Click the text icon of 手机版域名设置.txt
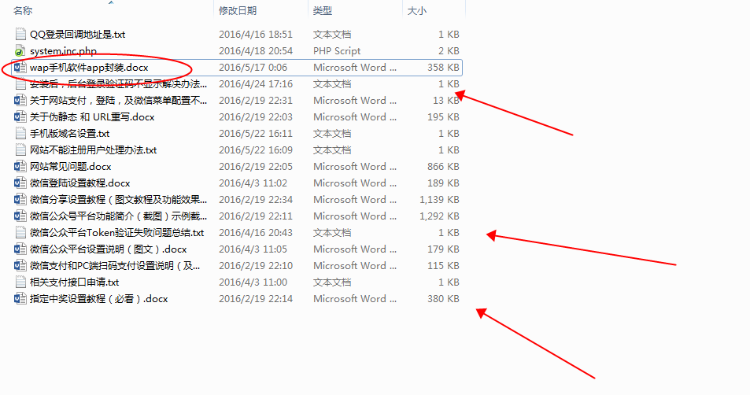 20,133
